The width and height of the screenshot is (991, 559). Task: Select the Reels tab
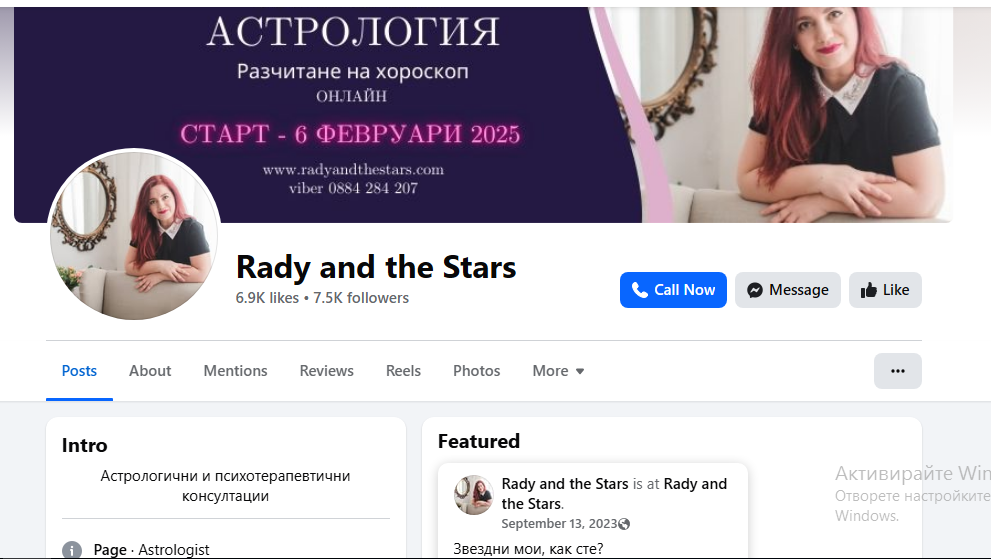click(403, 371)
